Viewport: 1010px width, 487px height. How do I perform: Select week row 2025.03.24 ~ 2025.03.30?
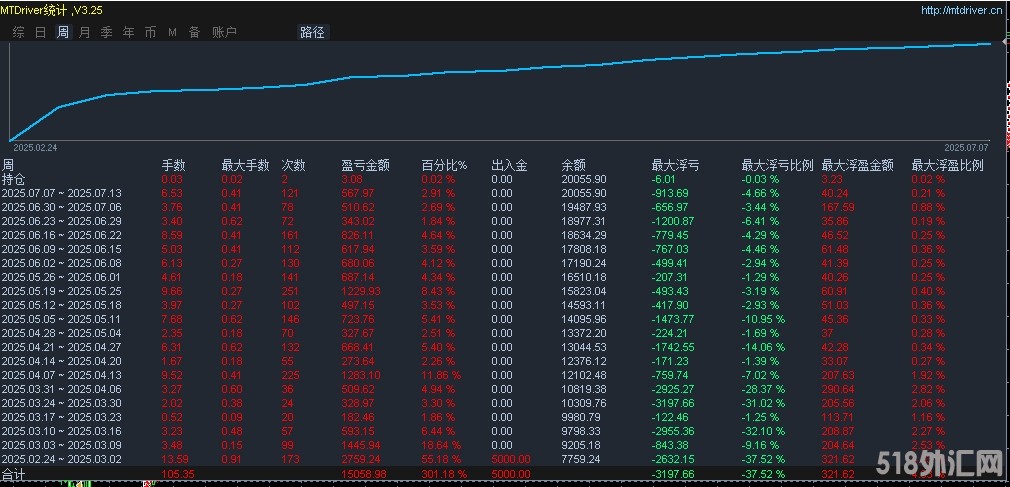click(x=505, y=403)
